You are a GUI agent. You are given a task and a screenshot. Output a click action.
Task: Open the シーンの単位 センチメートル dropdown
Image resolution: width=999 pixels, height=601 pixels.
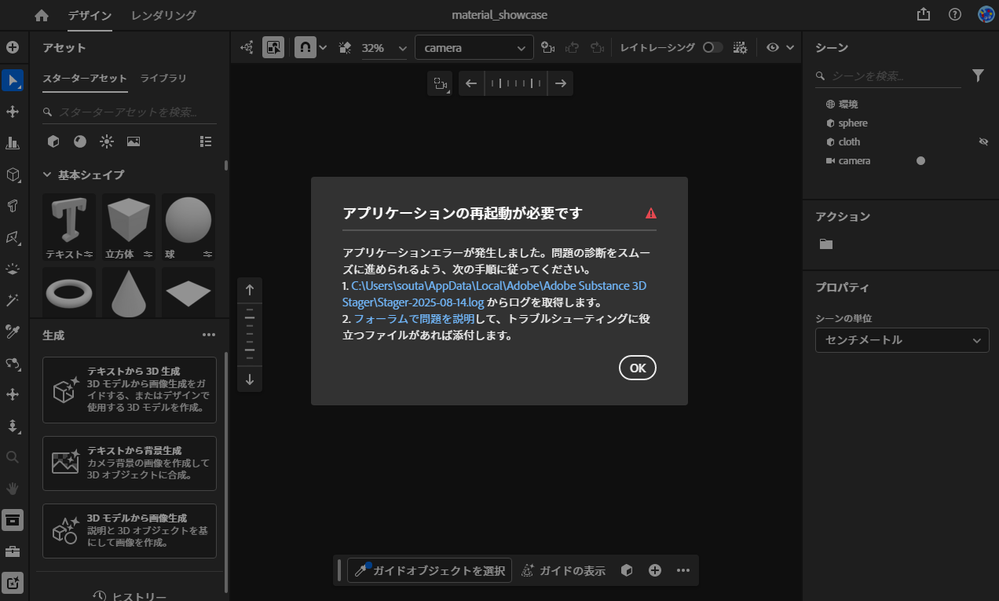pos(902,340)
